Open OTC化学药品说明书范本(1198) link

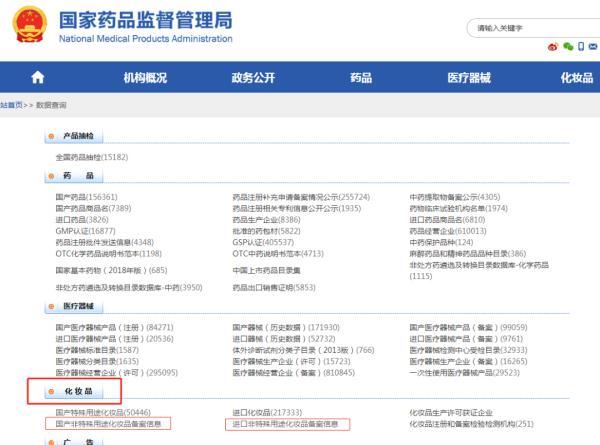[x=109, y=254]
